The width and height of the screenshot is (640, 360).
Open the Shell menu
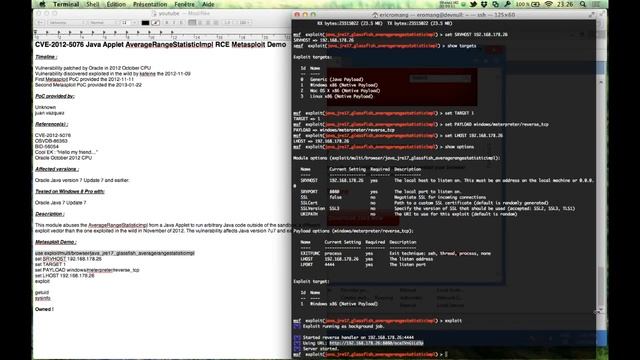click(93, 4)
